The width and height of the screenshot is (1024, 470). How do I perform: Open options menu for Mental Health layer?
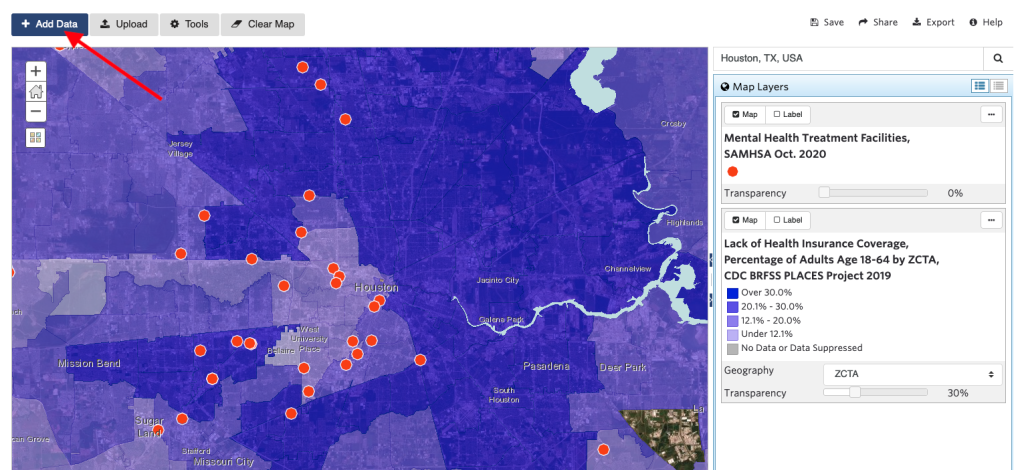tap(991, 114)
